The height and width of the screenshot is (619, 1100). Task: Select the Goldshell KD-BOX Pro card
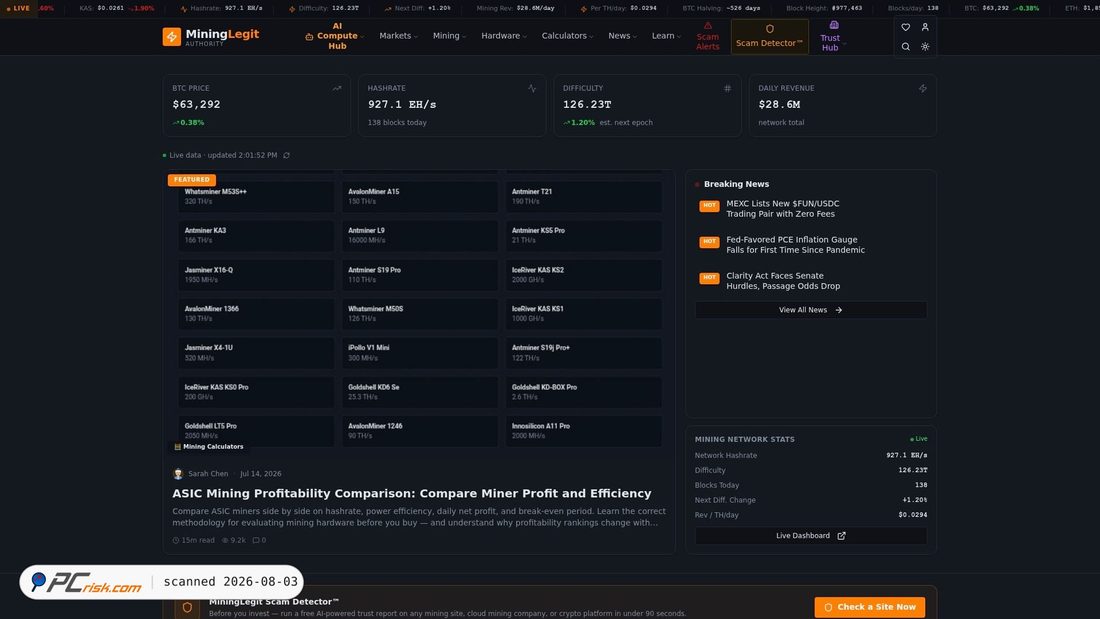[584, 392]
